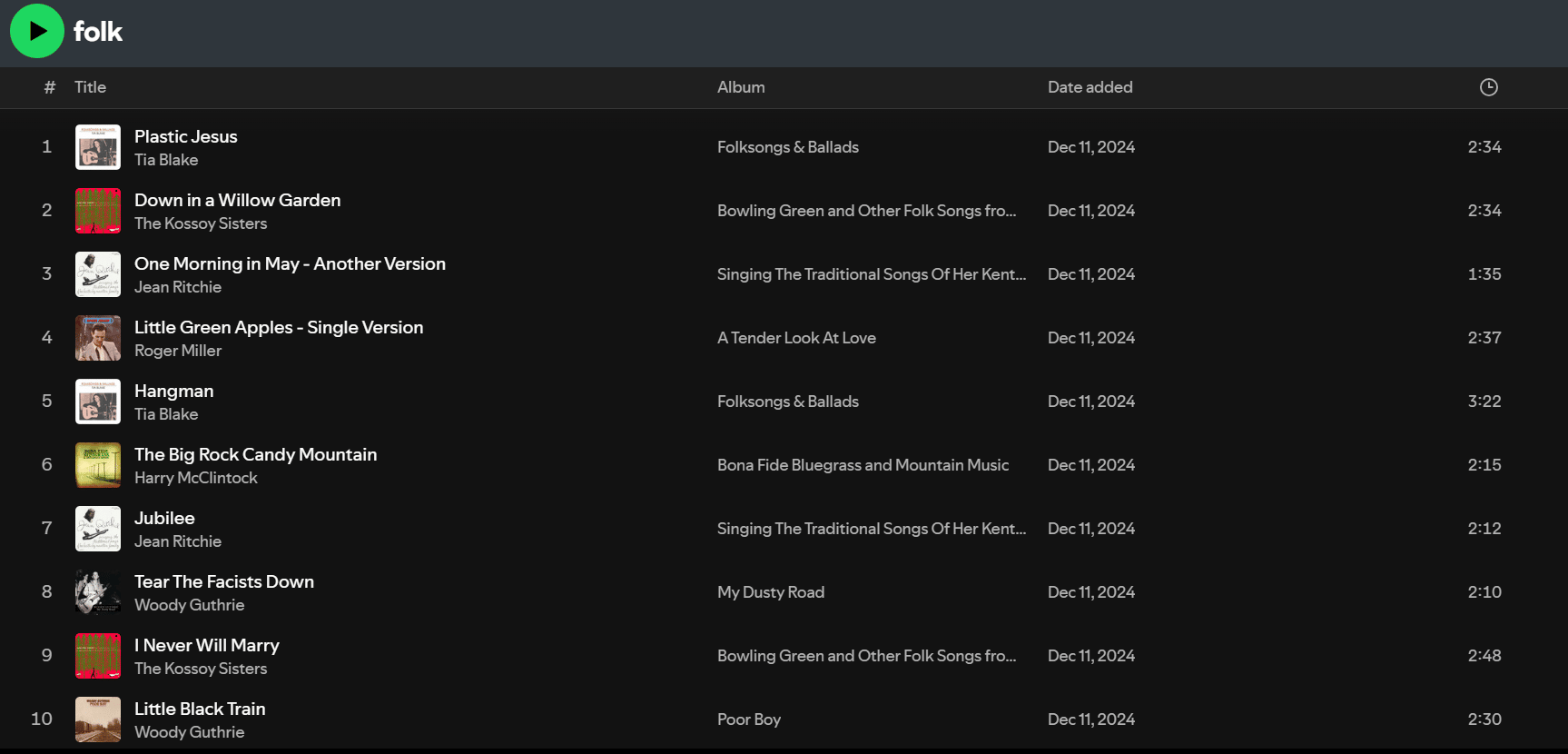
Task: Click track number 10 beside Little Black Train
Action: point(42,719)
